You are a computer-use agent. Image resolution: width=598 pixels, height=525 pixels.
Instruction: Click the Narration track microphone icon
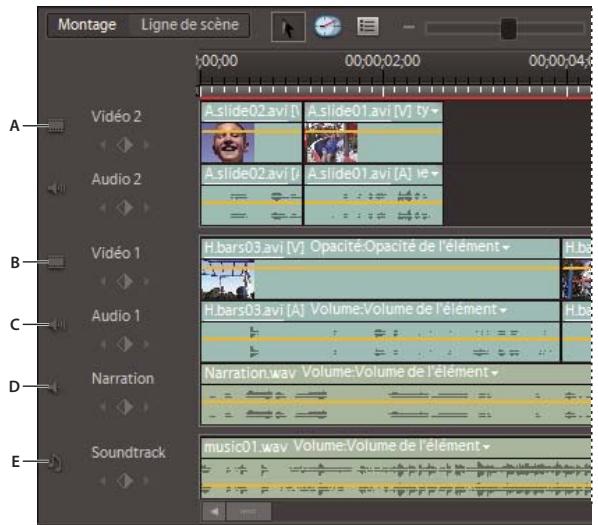point(54,387)
